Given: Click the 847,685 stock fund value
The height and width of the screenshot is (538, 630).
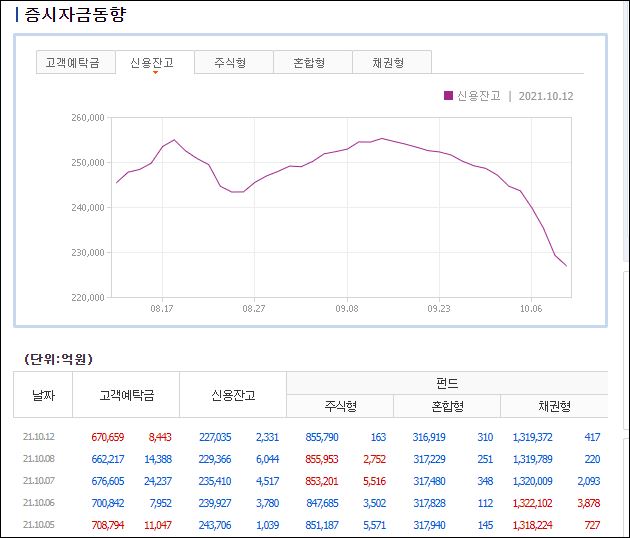Looking at the screenshot, I should tap(322, 503).
